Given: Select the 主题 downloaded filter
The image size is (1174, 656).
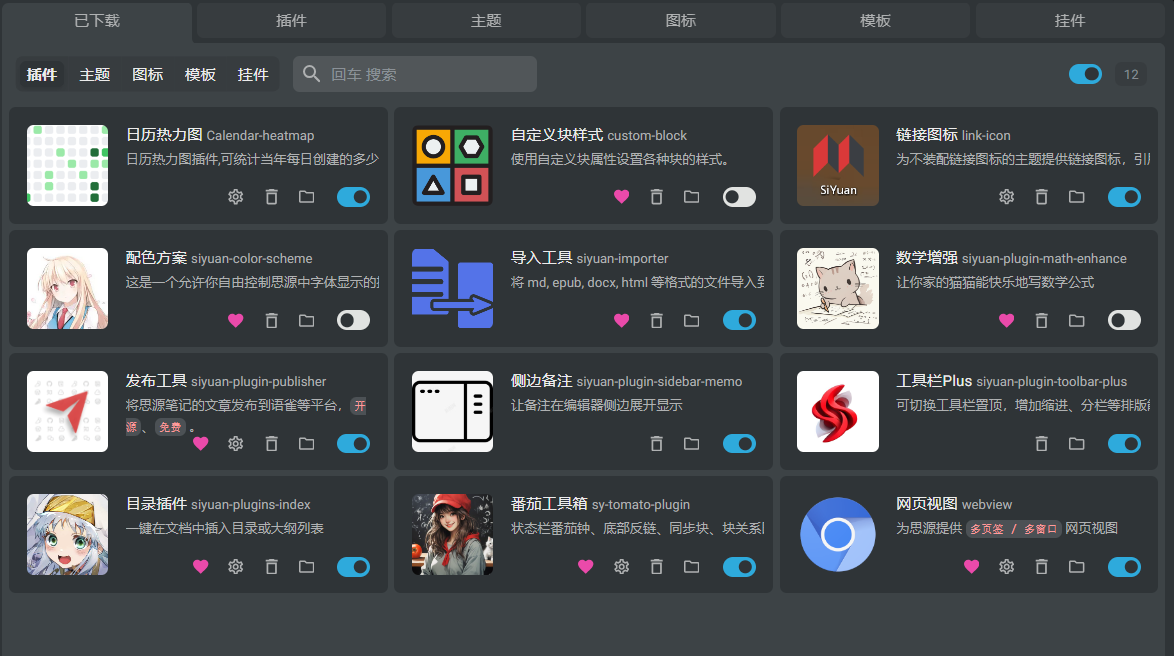Looking at the screenshot, I should coord(94,74).
